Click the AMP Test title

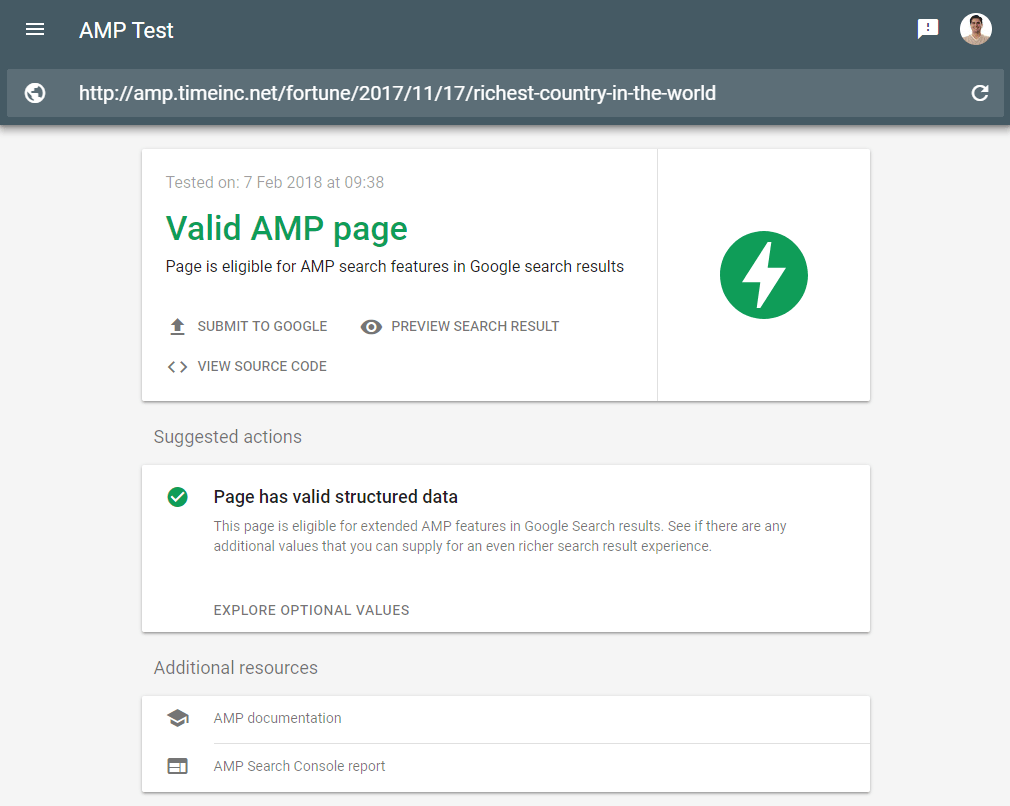(126, 30)
